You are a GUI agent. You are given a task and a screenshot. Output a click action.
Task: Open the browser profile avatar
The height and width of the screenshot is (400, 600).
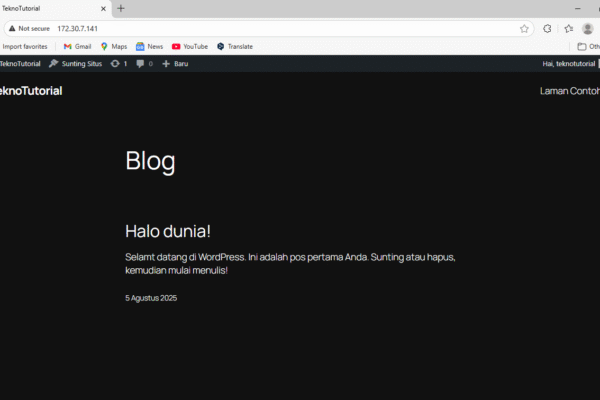pos(588,29)
